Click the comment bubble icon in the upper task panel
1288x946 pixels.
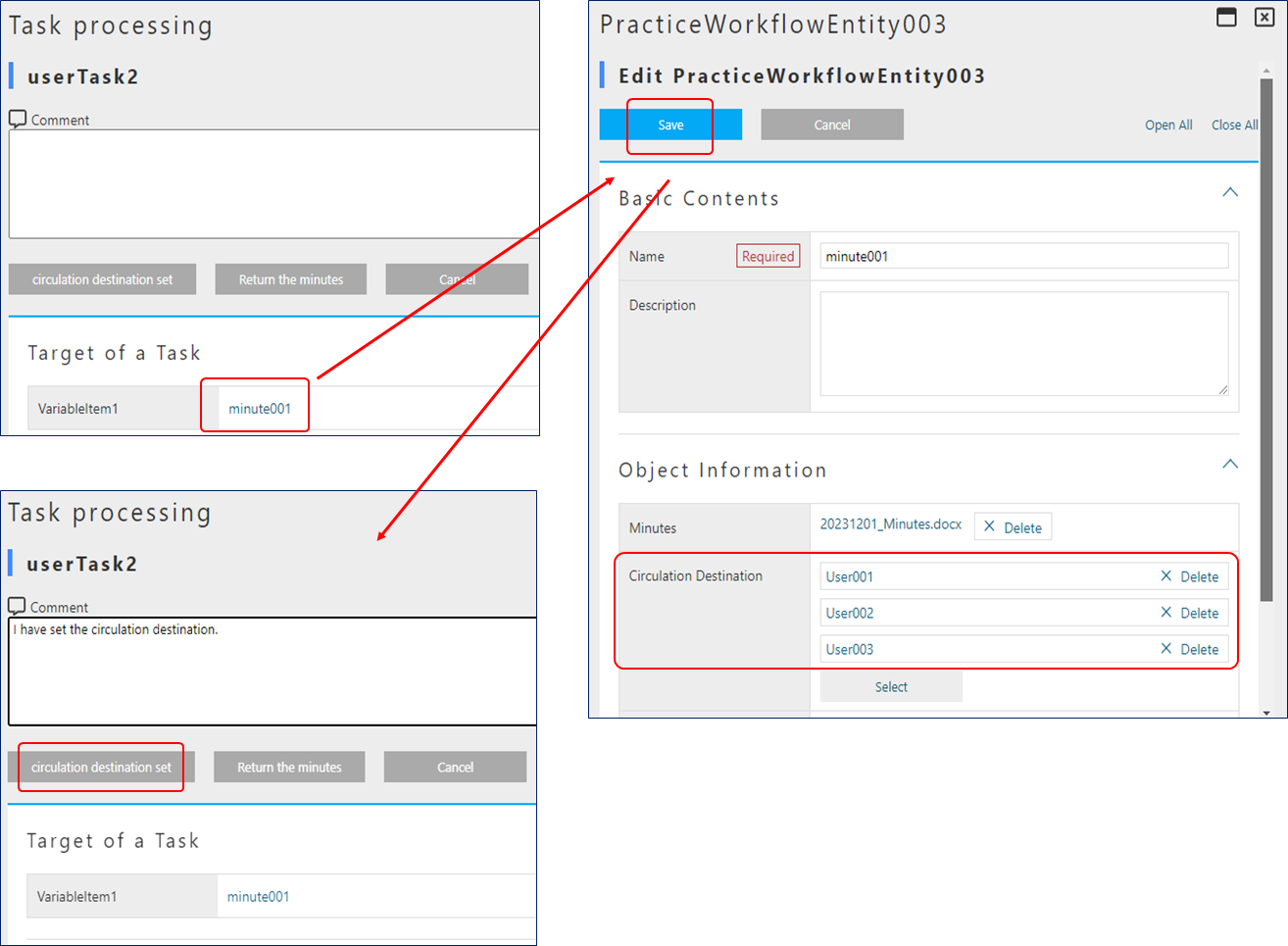[x=18, y=119]
